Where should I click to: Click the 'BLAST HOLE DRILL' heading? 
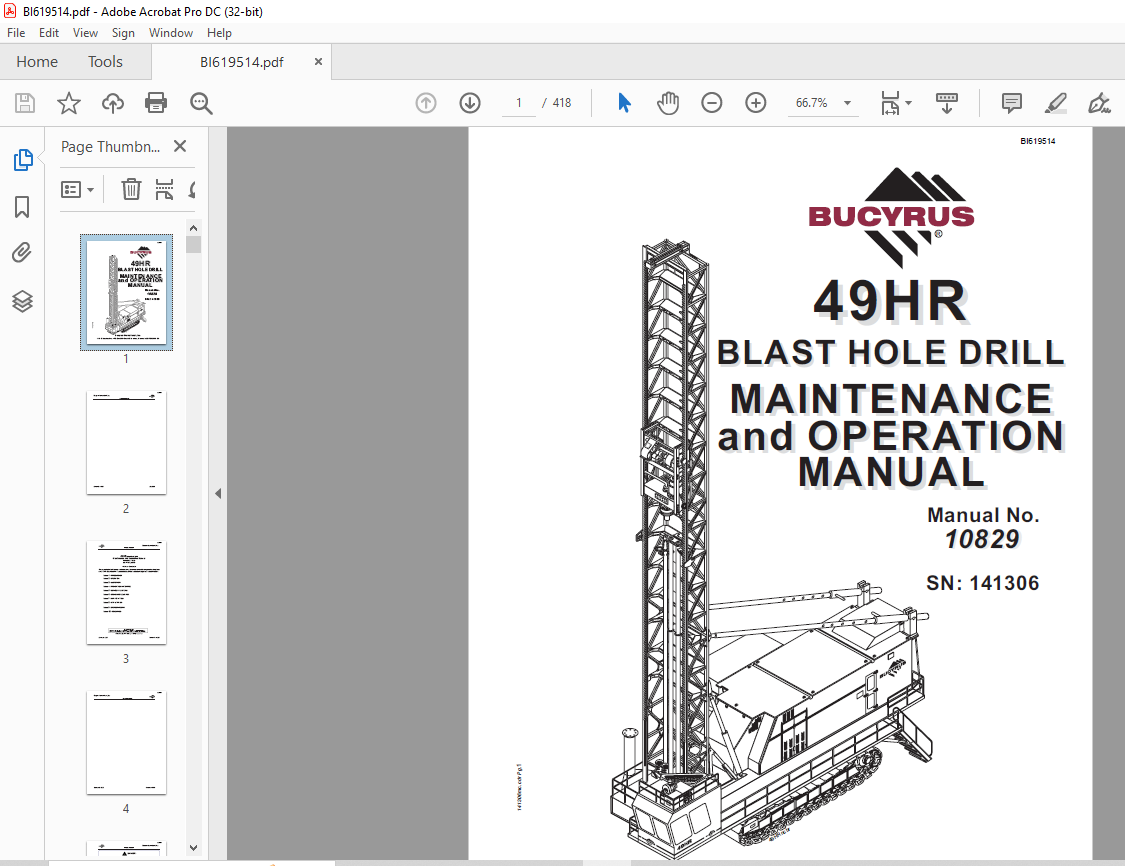click(x=890, y=352)
